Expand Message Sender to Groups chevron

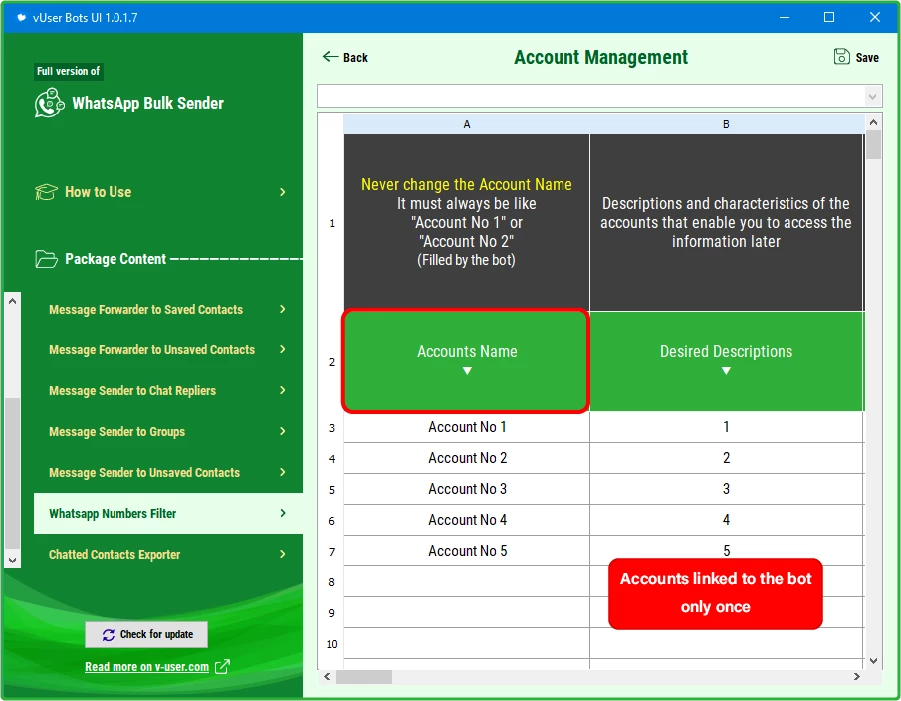tap(282, 431)
